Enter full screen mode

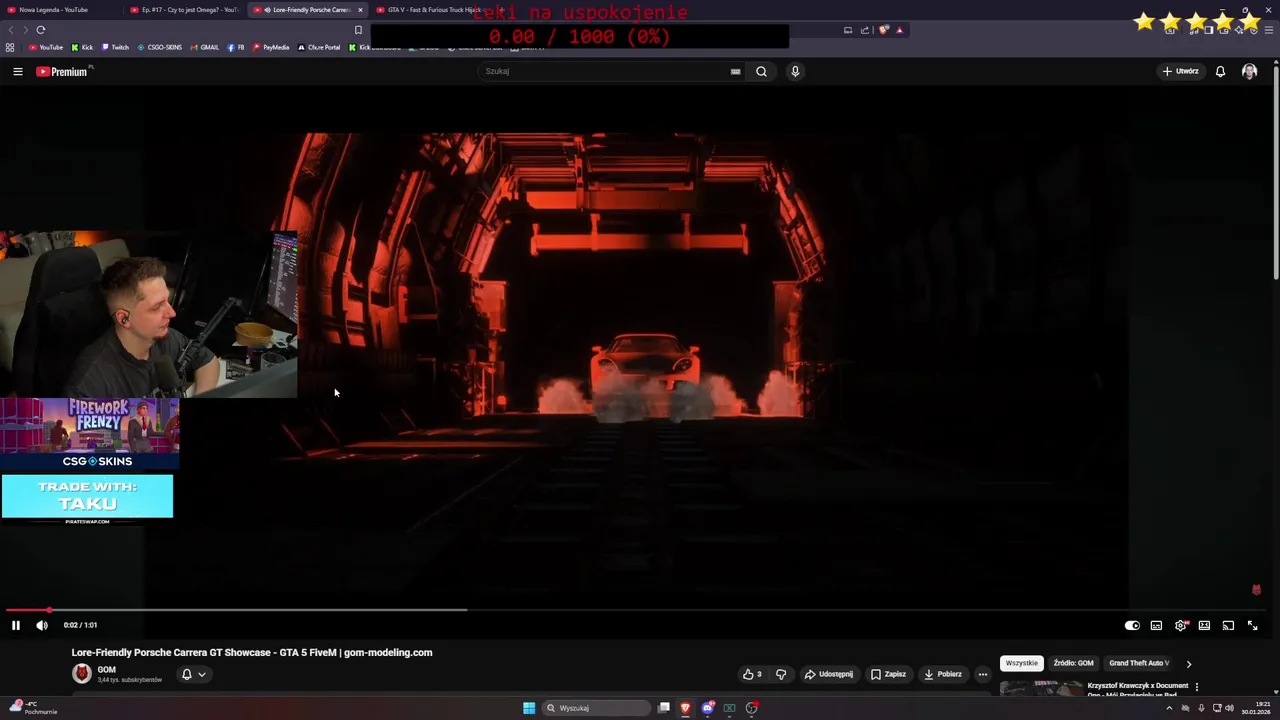tap(1252, 625)
